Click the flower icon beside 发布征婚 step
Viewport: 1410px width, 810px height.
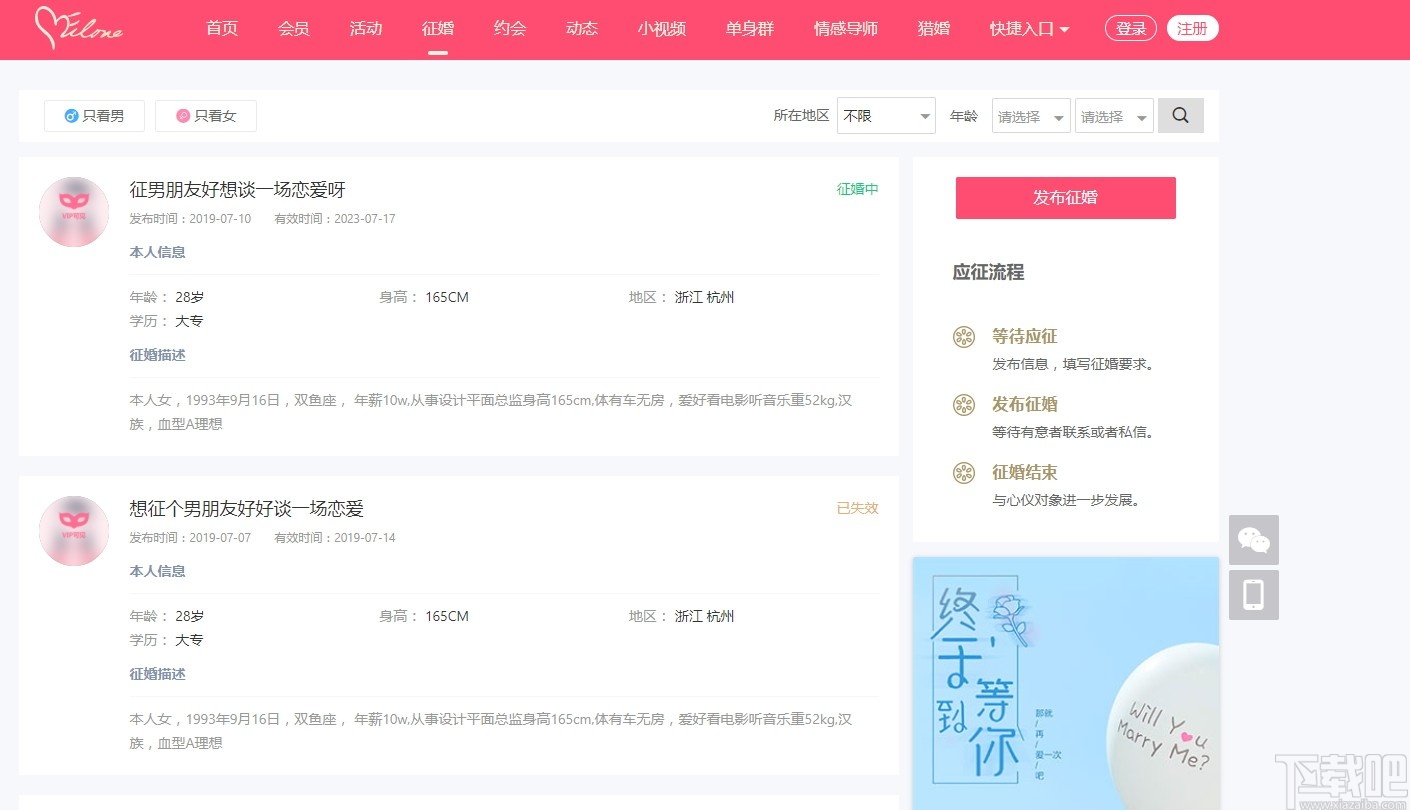(x=963, y=405)
